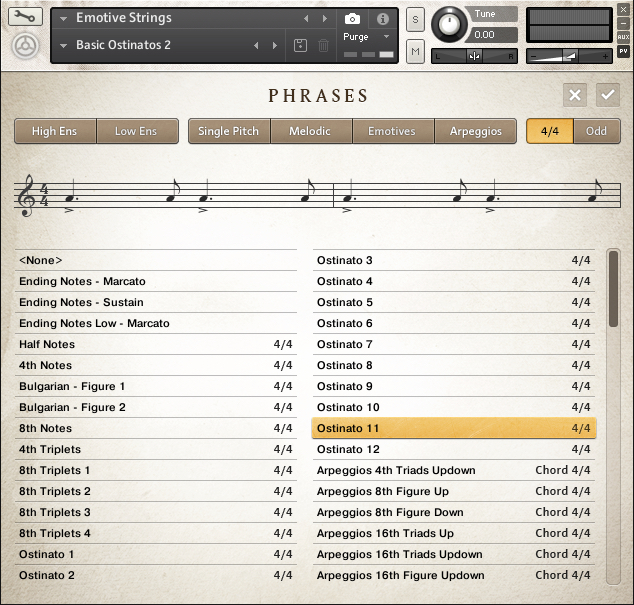
Task: Select the Ostinato 1 phrase
Action: [x=156, y=554]
